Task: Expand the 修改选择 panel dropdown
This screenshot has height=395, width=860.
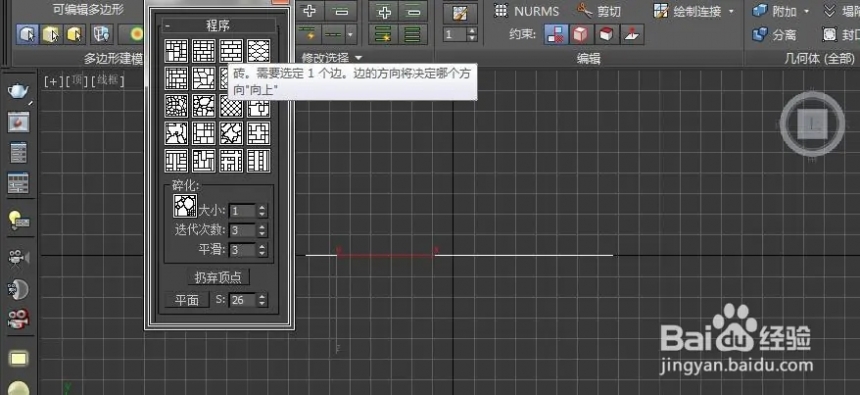Action: [x=358, y=58]
